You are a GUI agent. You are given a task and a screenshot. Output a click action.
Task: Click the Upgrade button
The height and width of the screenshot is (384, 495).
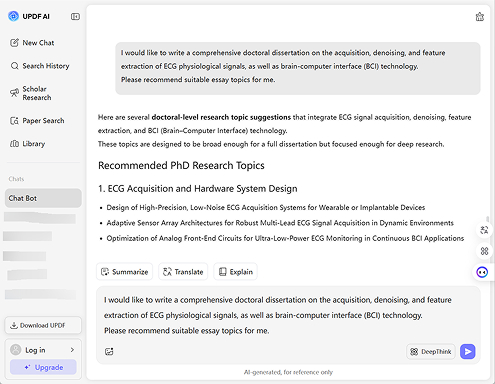[x=43, y=367]
